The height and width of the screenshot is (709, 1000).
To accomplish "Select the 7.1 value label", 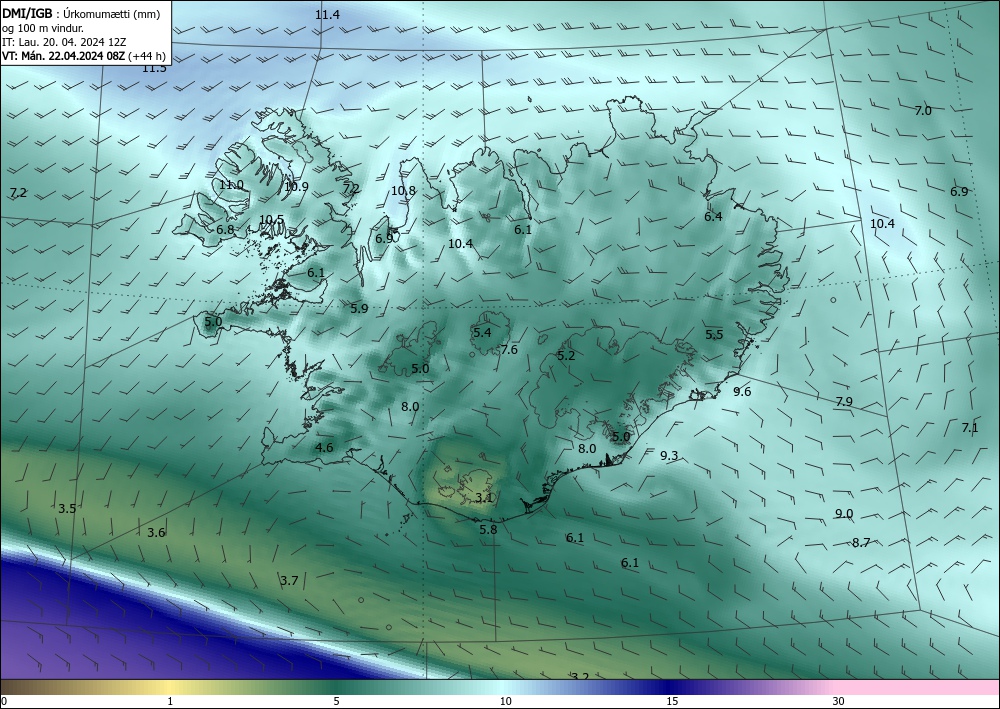I will (969, 428).
